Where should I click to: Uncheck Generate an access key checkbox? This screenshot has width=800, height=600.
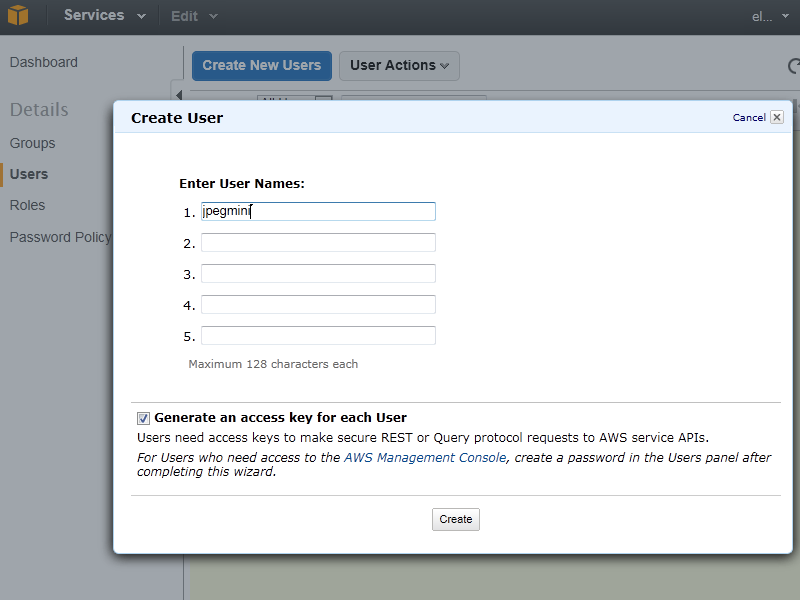(143, 418)
